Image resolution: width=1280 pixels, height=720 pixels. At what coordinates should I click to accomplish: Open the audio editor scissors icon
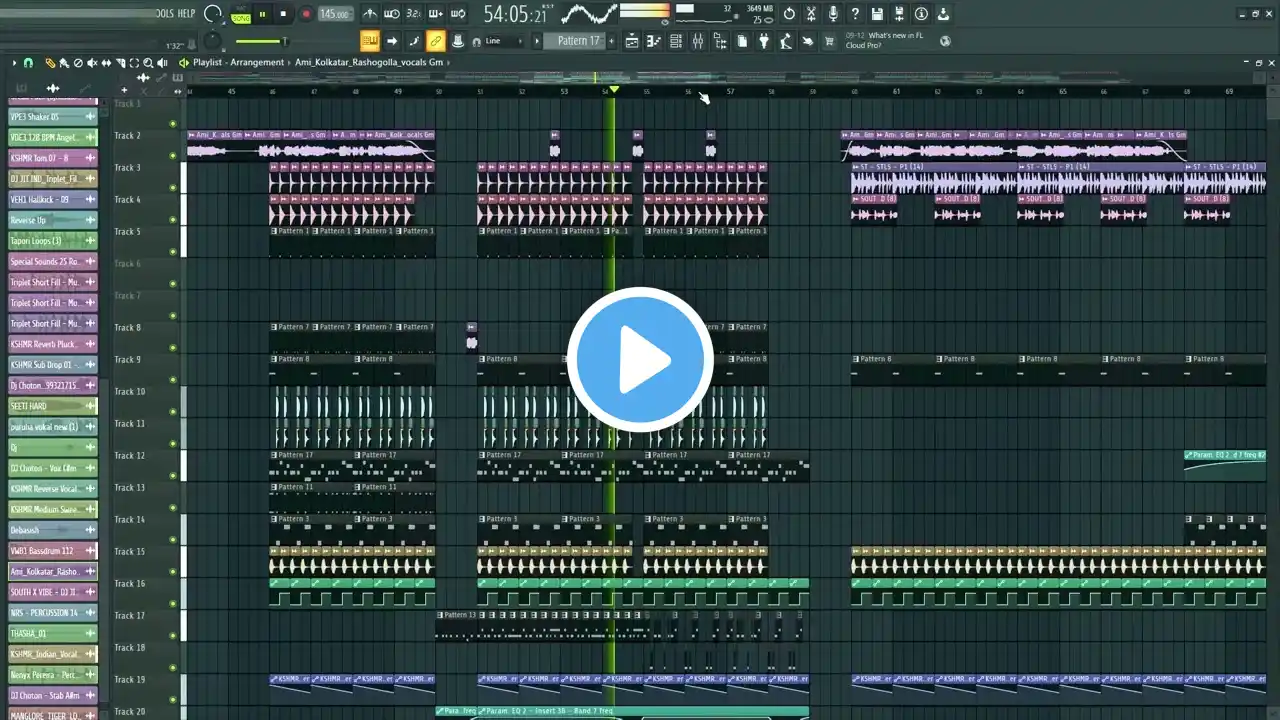point(811,14)
